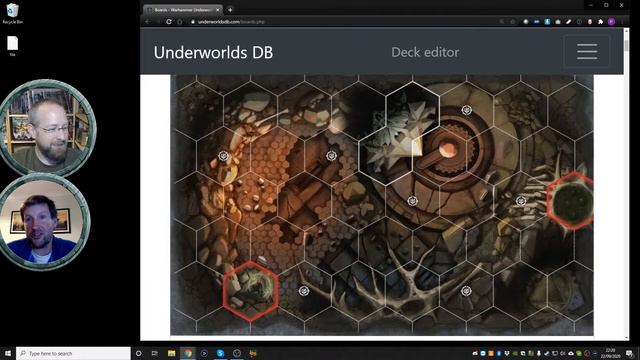Open the Deck editor page
The image size is (640, 360).
pos(425,52)
